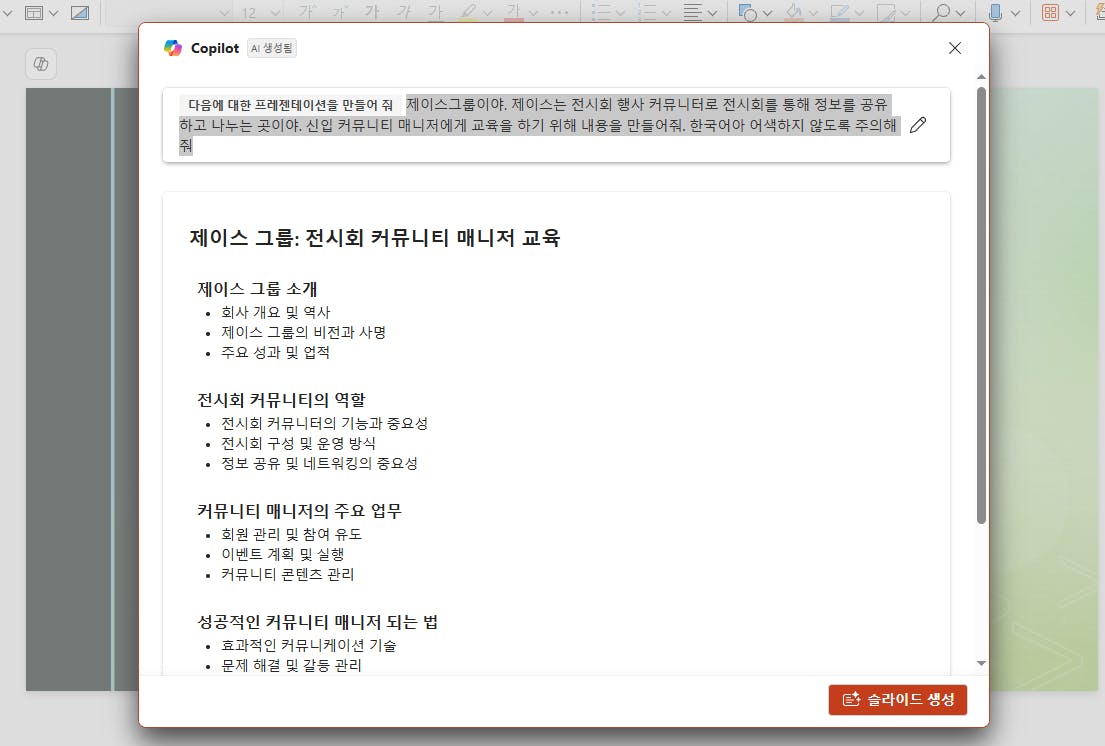Edit the prompt with the pencil icon
The width and height of the screenshot is (1105, 746).
click(918, 125)
